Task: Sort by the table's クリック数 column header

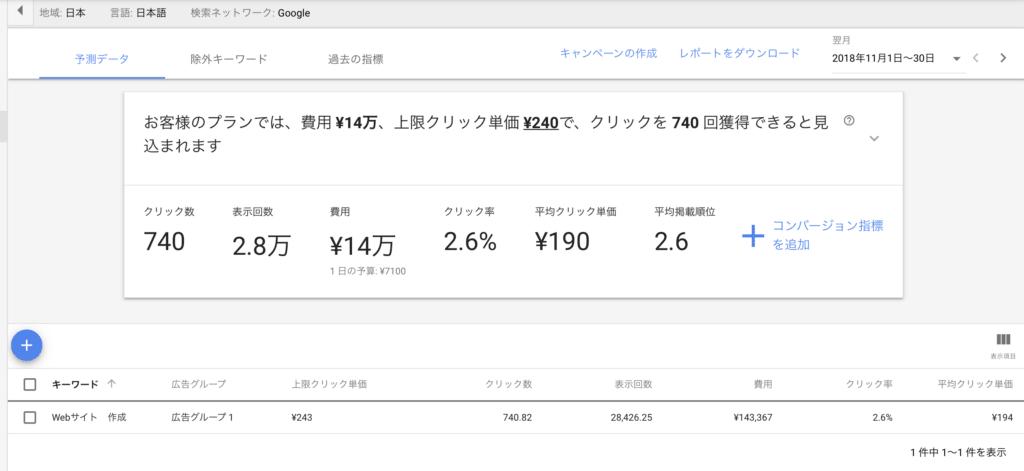Action: coord(509,384)
